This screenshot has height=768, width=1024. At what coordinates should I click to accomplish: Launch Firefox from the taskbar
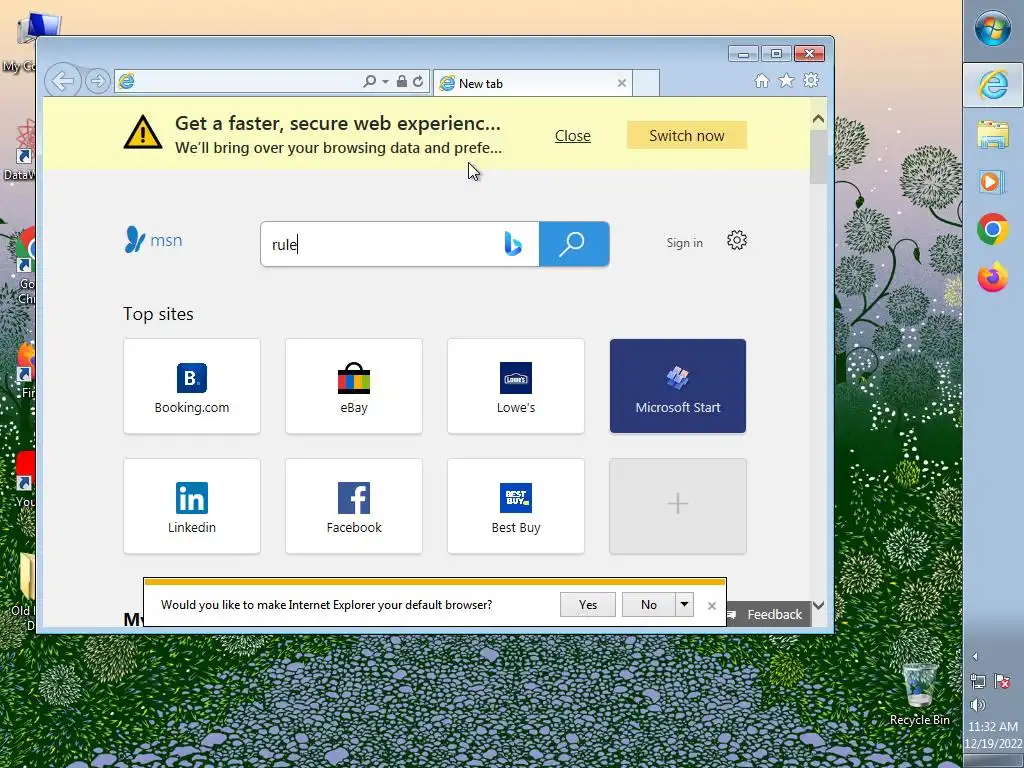coord(993,277)
